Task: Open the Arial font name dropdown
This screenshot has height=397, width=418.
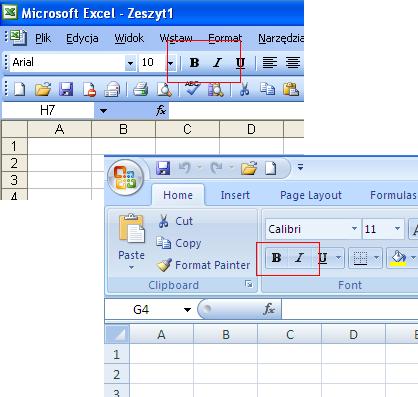Action: pyautogui.click(x=130, y=63)
